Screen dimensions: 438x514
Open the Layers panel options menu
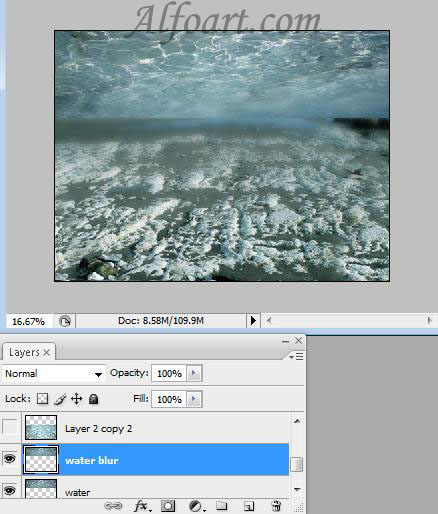pos(296,357)
